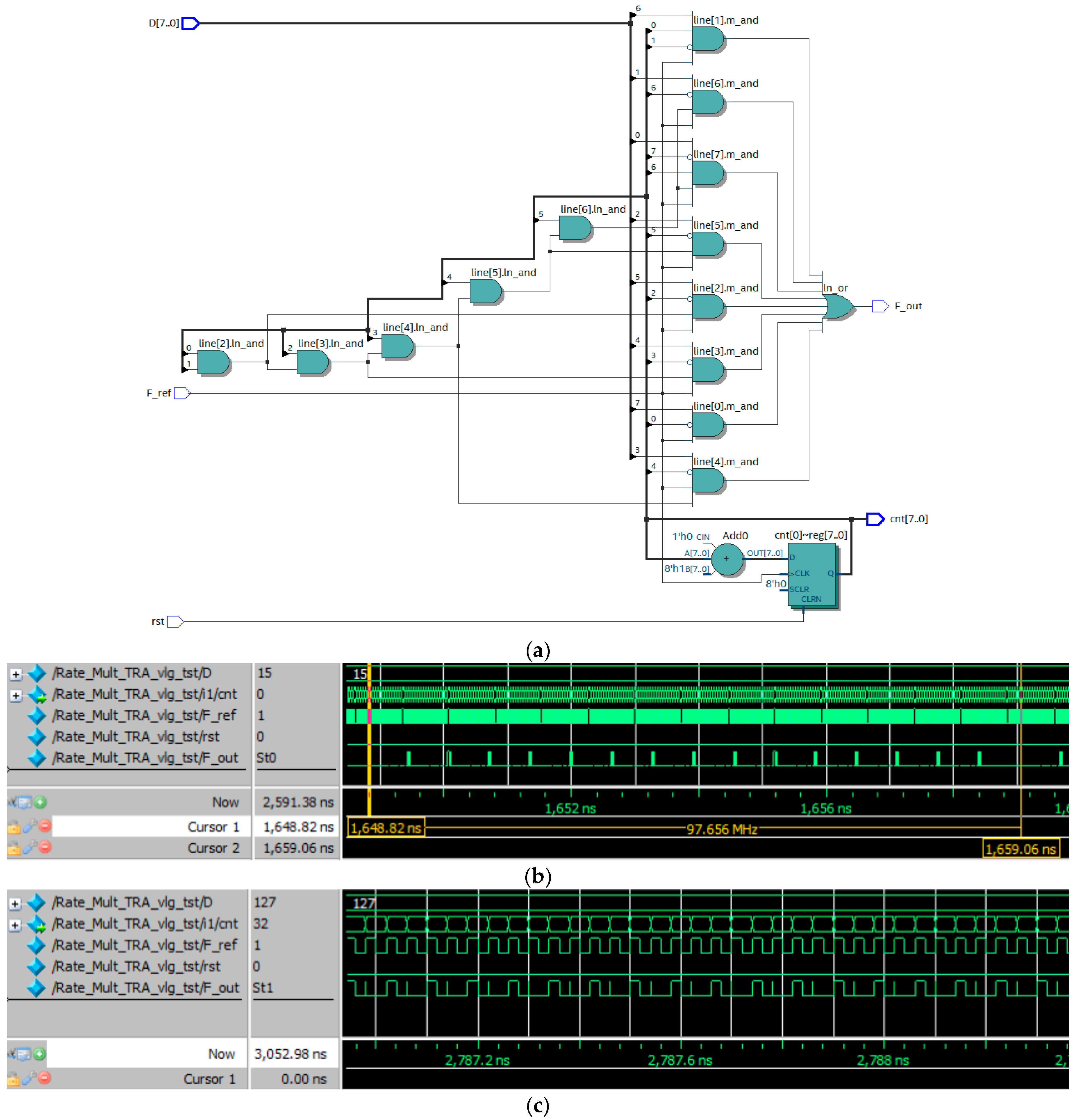The width and height of the screenshot is (1076, 1120).
Task: Click wrench properties icon for Cursor 2
Action: (29, 847)
